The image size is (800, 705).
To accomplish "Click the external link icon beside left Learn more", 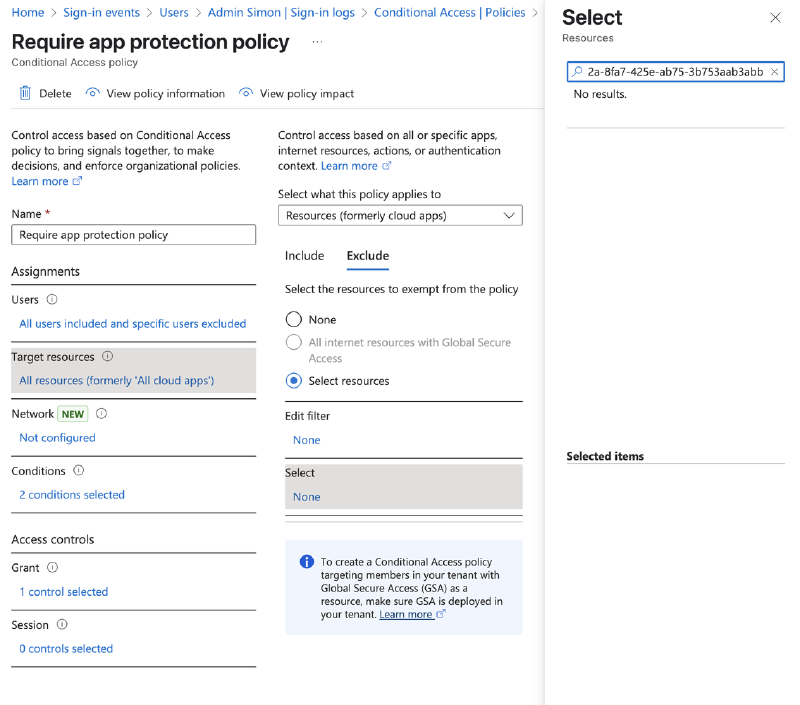I will [77, 181].
